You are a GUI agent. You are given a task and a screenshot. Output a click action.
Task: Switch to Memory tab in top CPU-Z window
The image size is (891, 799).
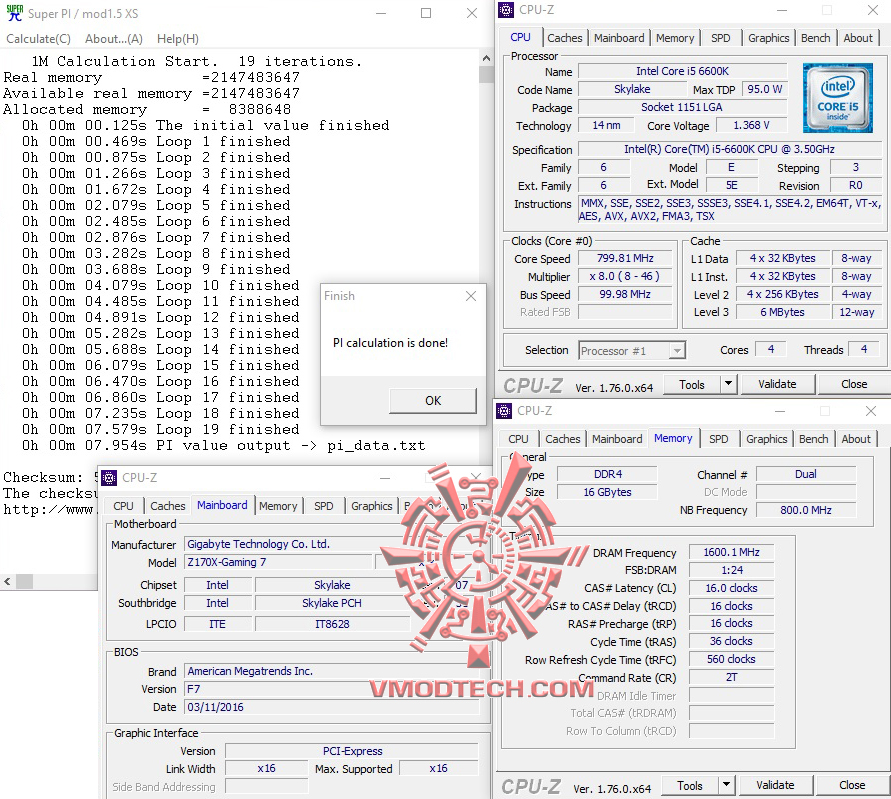pos(675,38)
